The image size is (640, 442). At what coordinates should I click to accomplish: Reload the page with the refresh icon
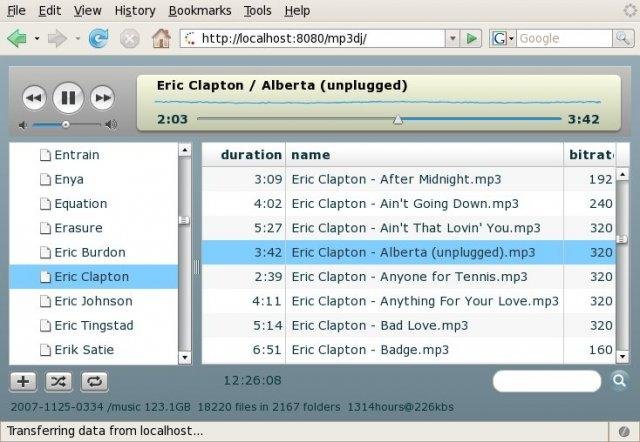coord(99,38)
